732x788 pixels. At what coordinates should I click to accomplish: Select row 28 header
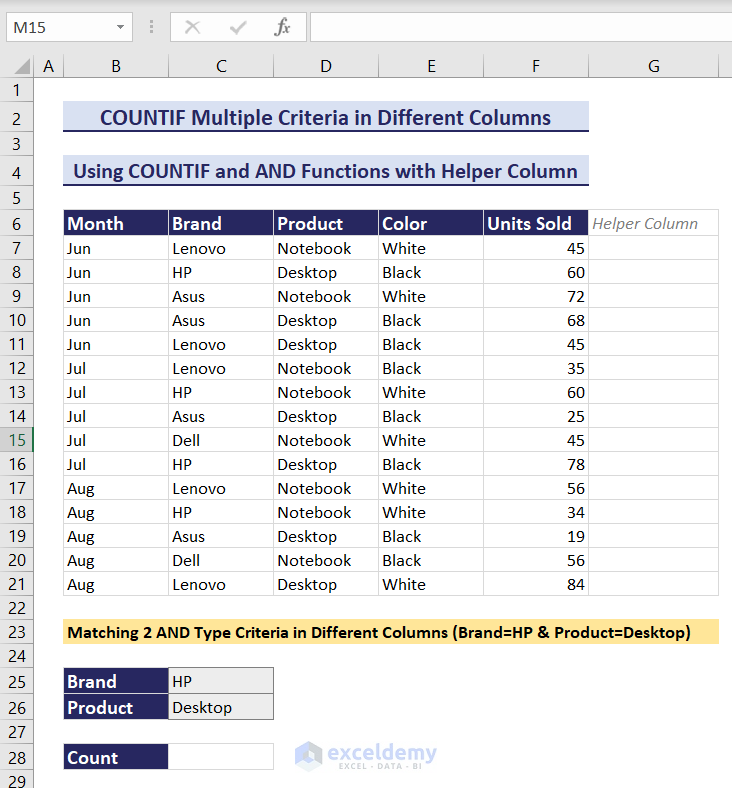(x=17, y=757)
